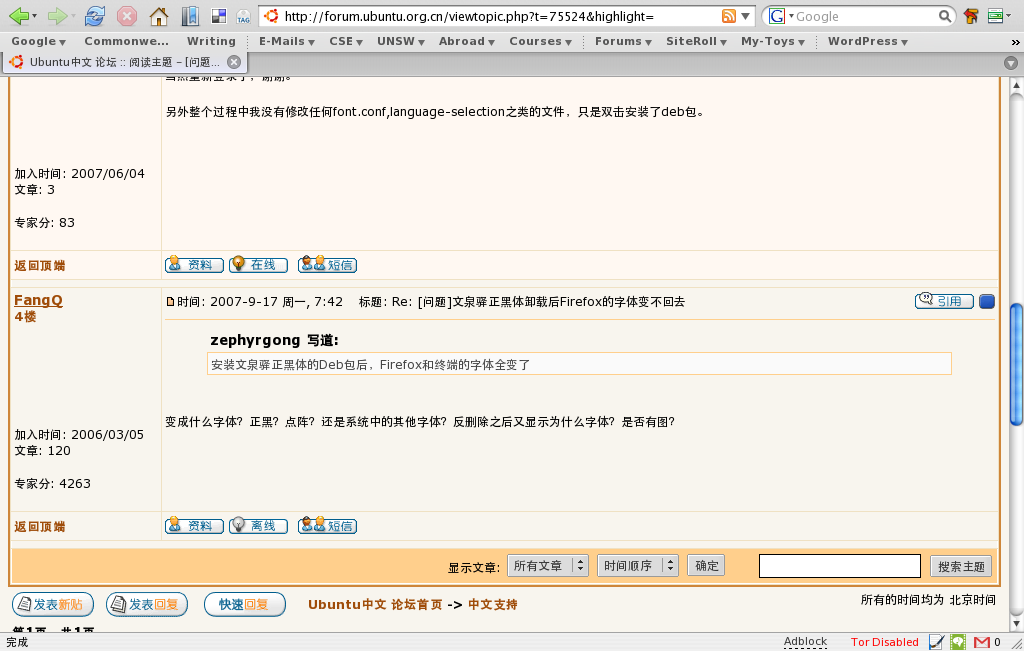Go back with the green left arrow
The width and height of the screenshot is (1024, 651).
point(18,16)
